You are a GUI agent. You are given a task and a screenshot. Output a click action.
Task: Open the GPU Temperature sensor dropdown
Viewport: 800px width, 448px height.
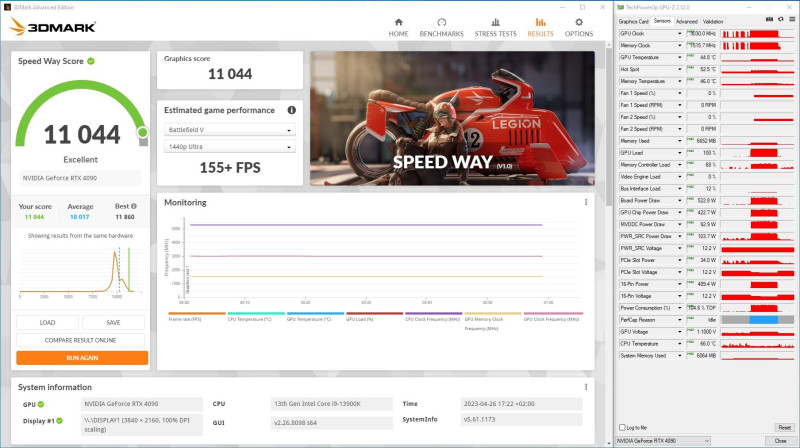(x=680, y=57)
